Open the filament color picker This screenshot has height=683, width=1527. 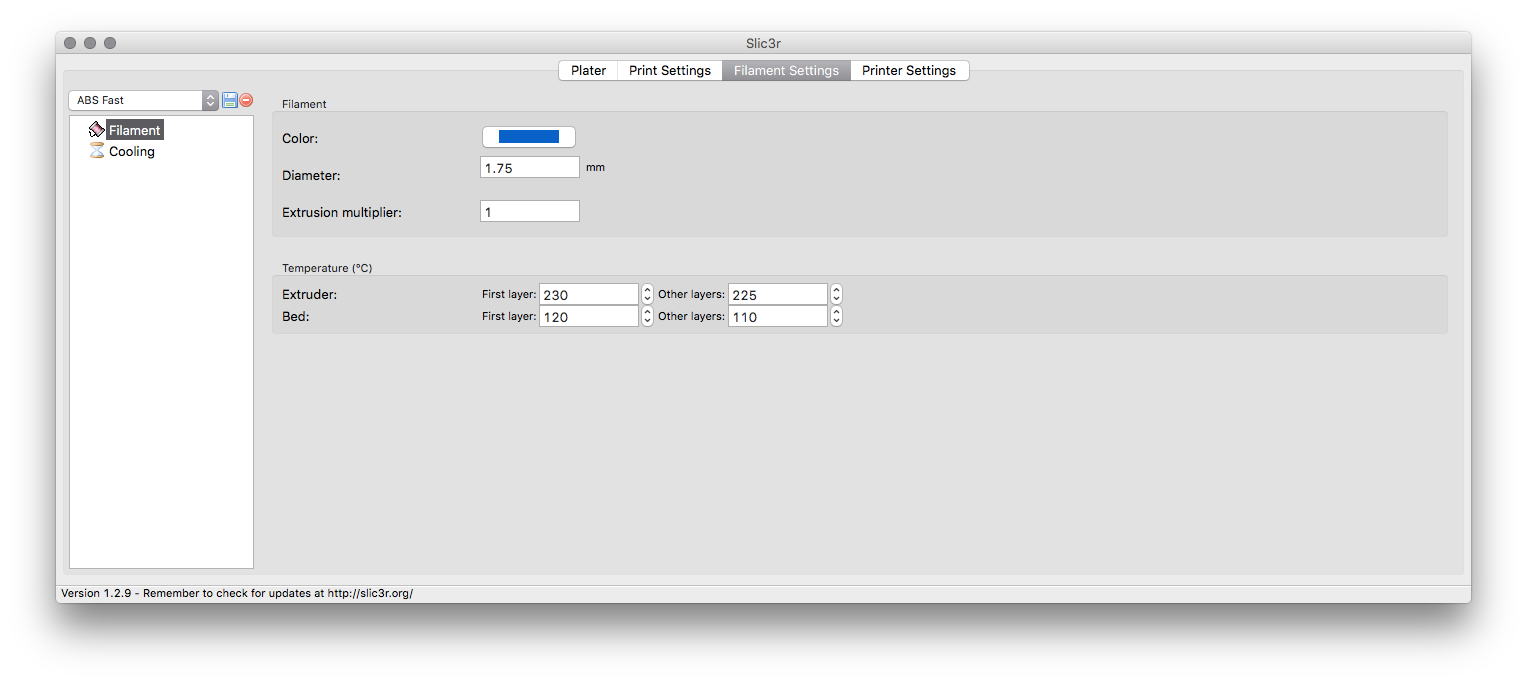(528, 136)
